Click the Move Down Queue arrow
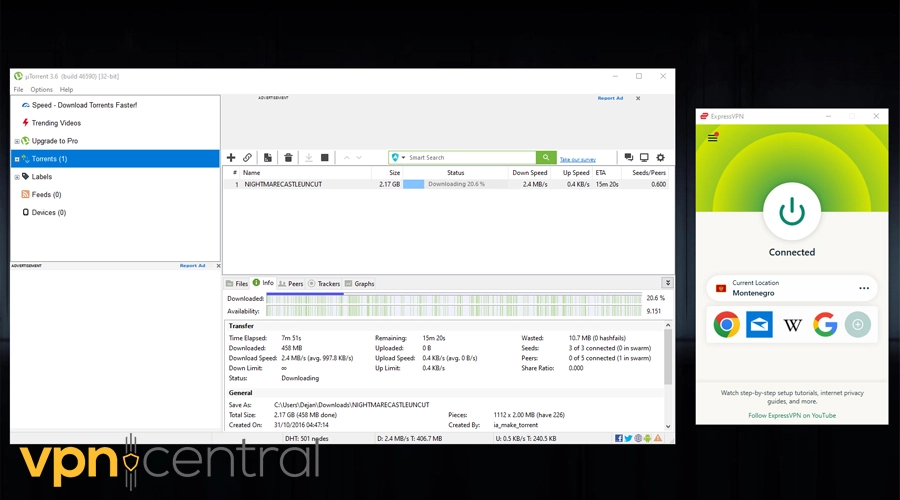Viewport: 900px width, 500px height. (x=359, y=157)
